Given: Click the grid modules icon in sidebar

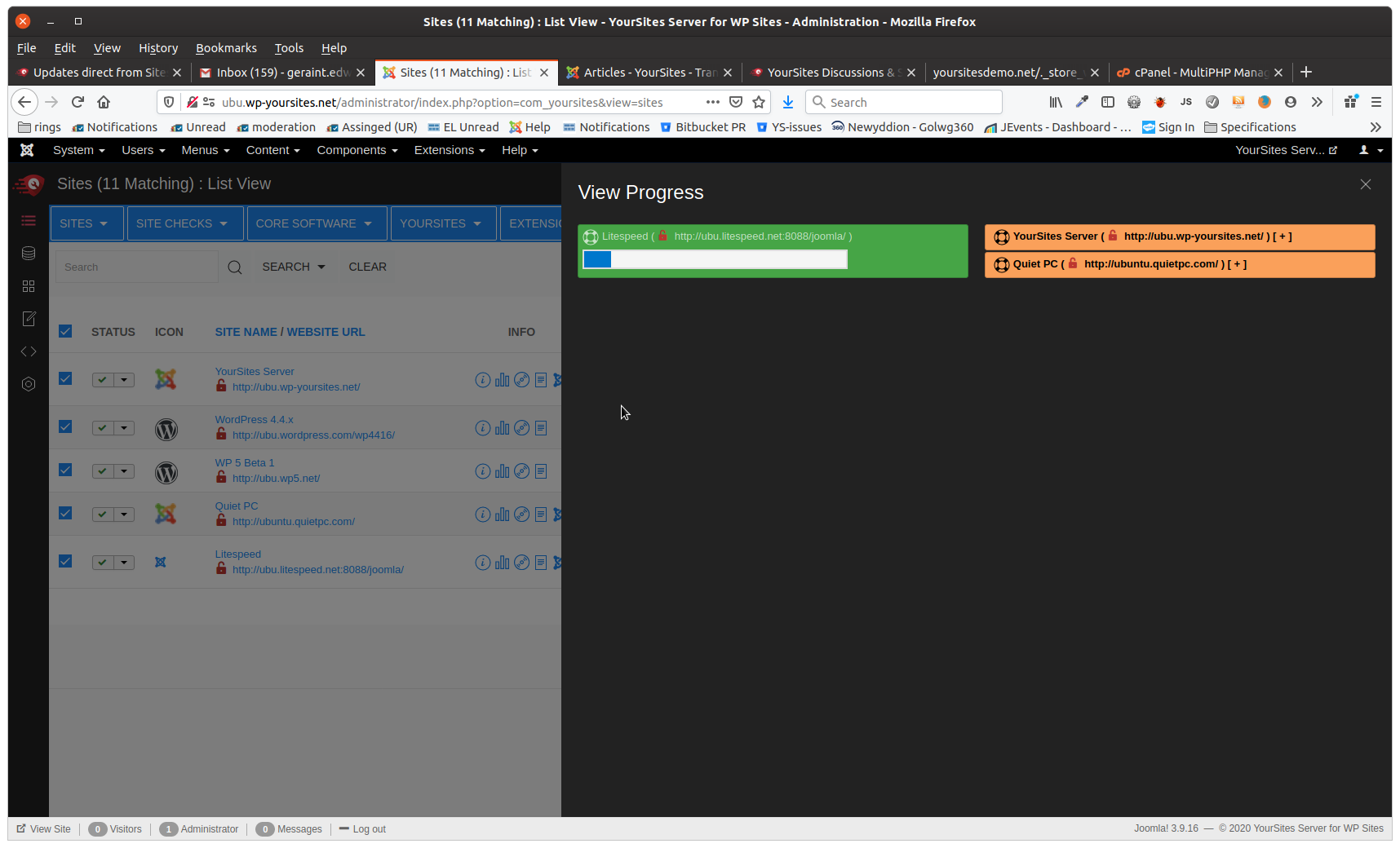Looking at the screenshot, I should (x=29, y=286).
